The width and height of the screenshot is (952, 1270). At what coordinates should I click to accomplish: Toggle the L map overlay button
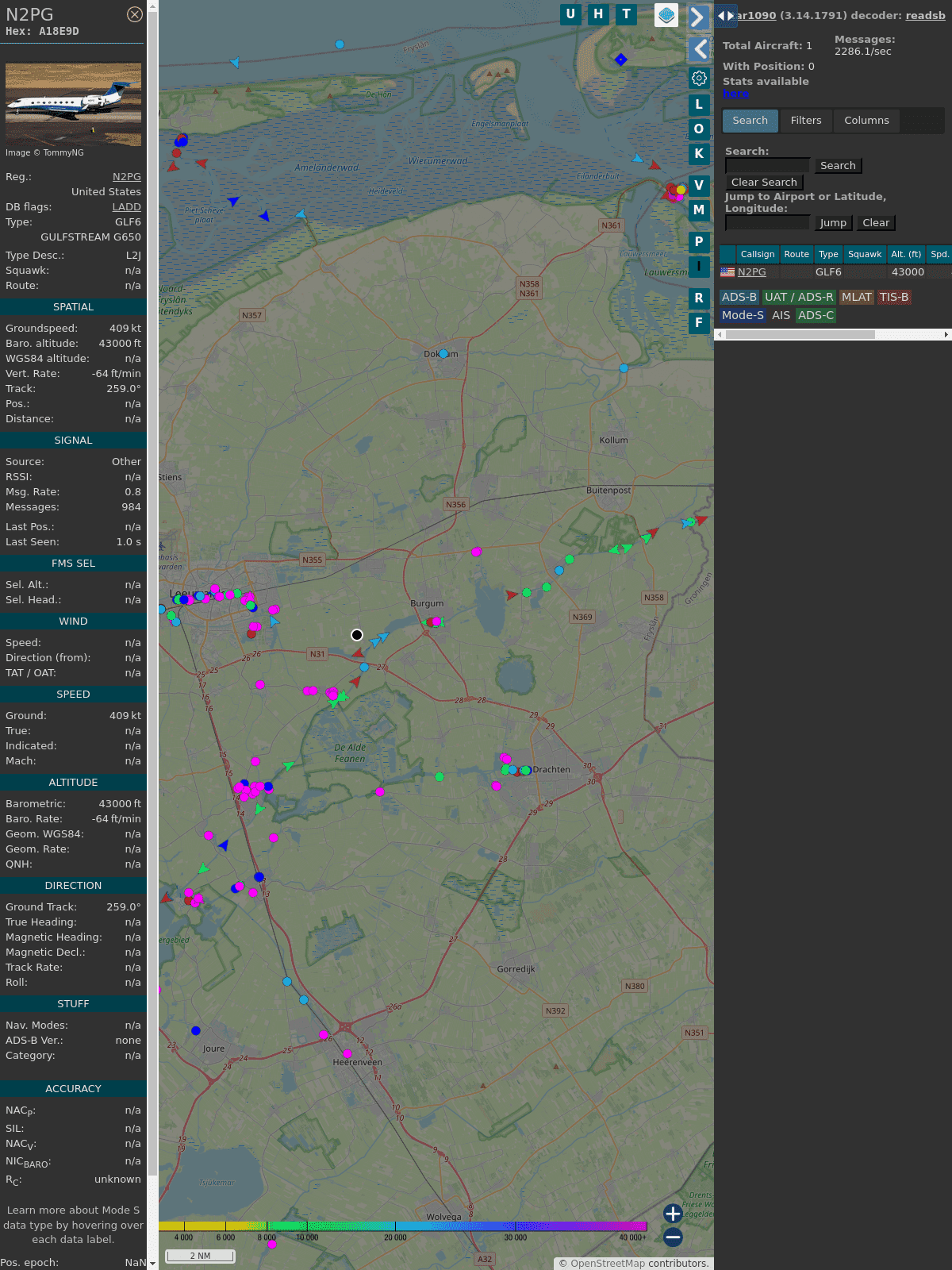point(699,105)
